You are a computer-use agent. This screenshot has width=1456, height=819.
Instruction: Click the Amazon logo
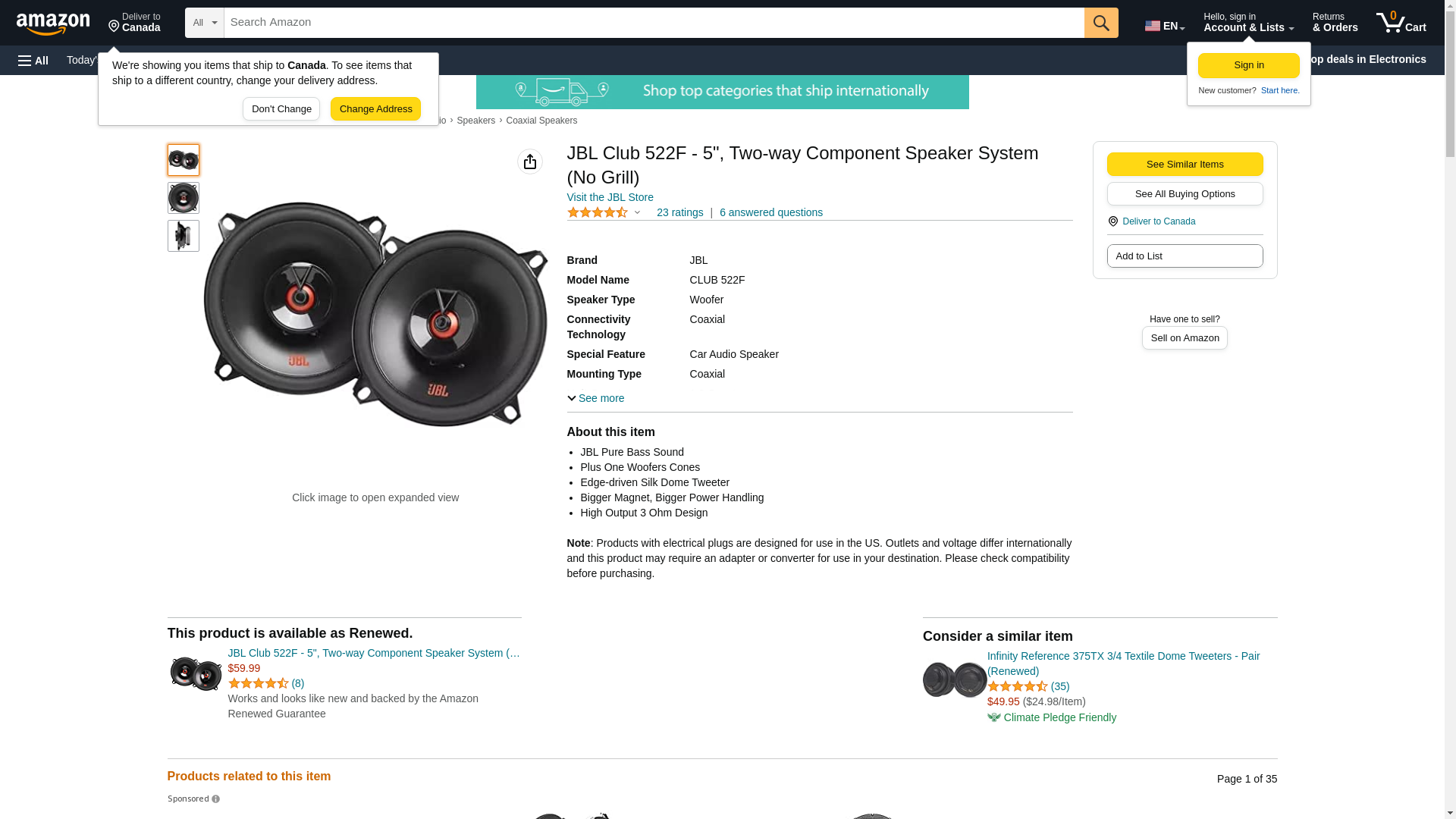[53, 24]
